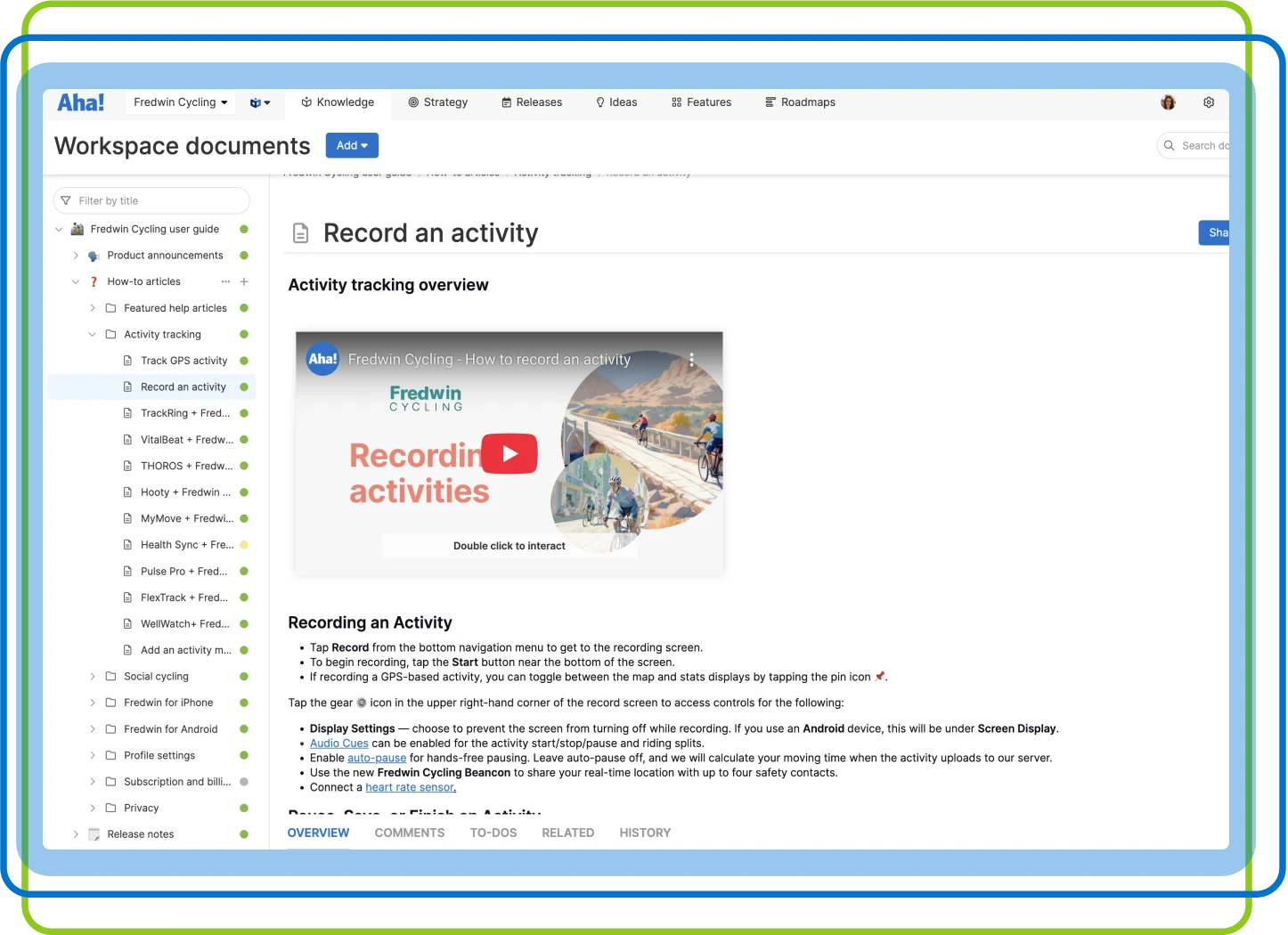This screenshot has height=935, width=1288.
Task: Click Product announcements speaker icon
Action: click(94, 256)
